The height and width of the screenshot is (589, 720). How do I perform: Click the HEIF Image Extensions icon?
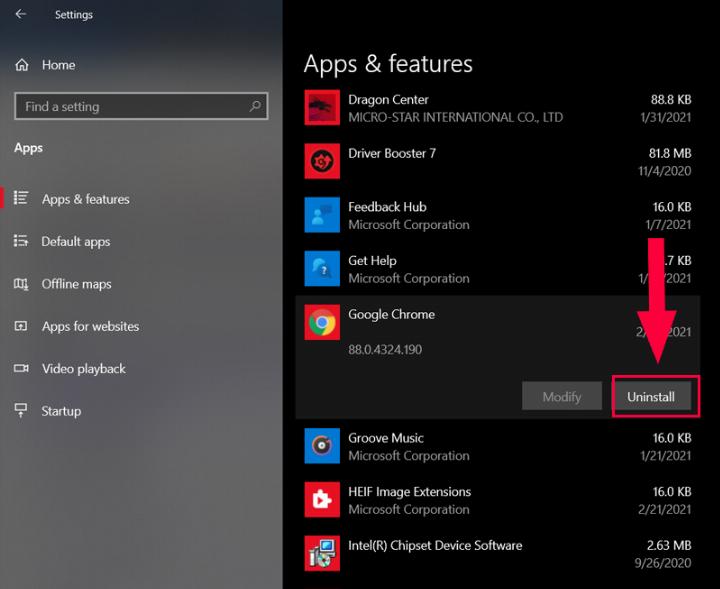tap(321, 500)
